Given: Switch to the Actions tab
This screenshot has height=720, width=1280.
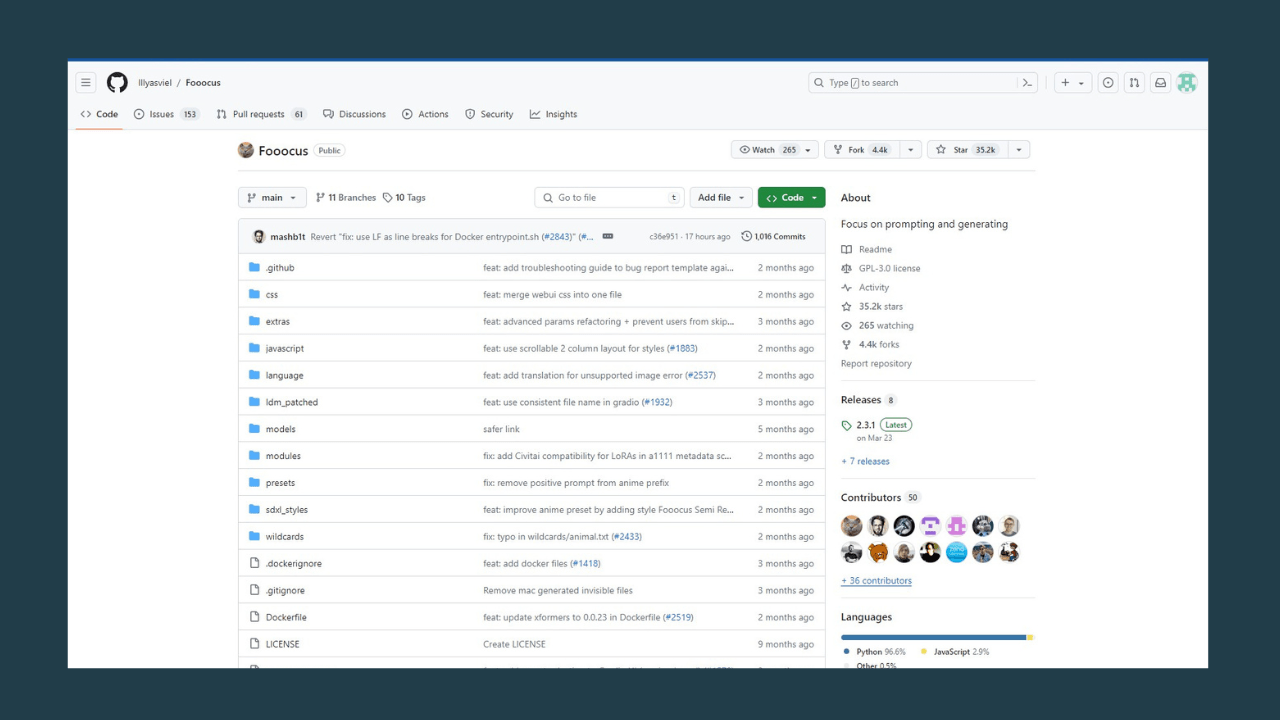Looking at the screenshot, I should click(425, 114).
